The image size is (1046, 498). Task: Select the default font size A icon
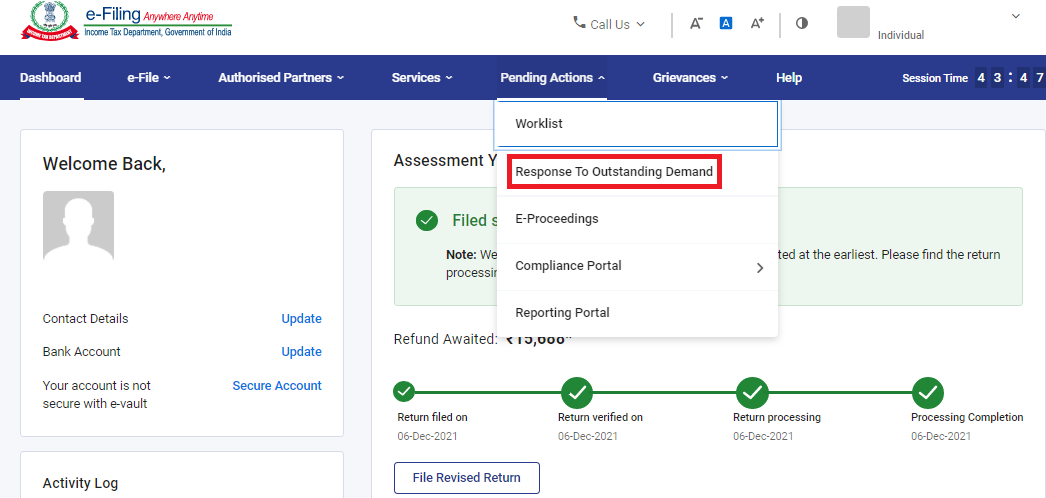[x=726, y=23]
